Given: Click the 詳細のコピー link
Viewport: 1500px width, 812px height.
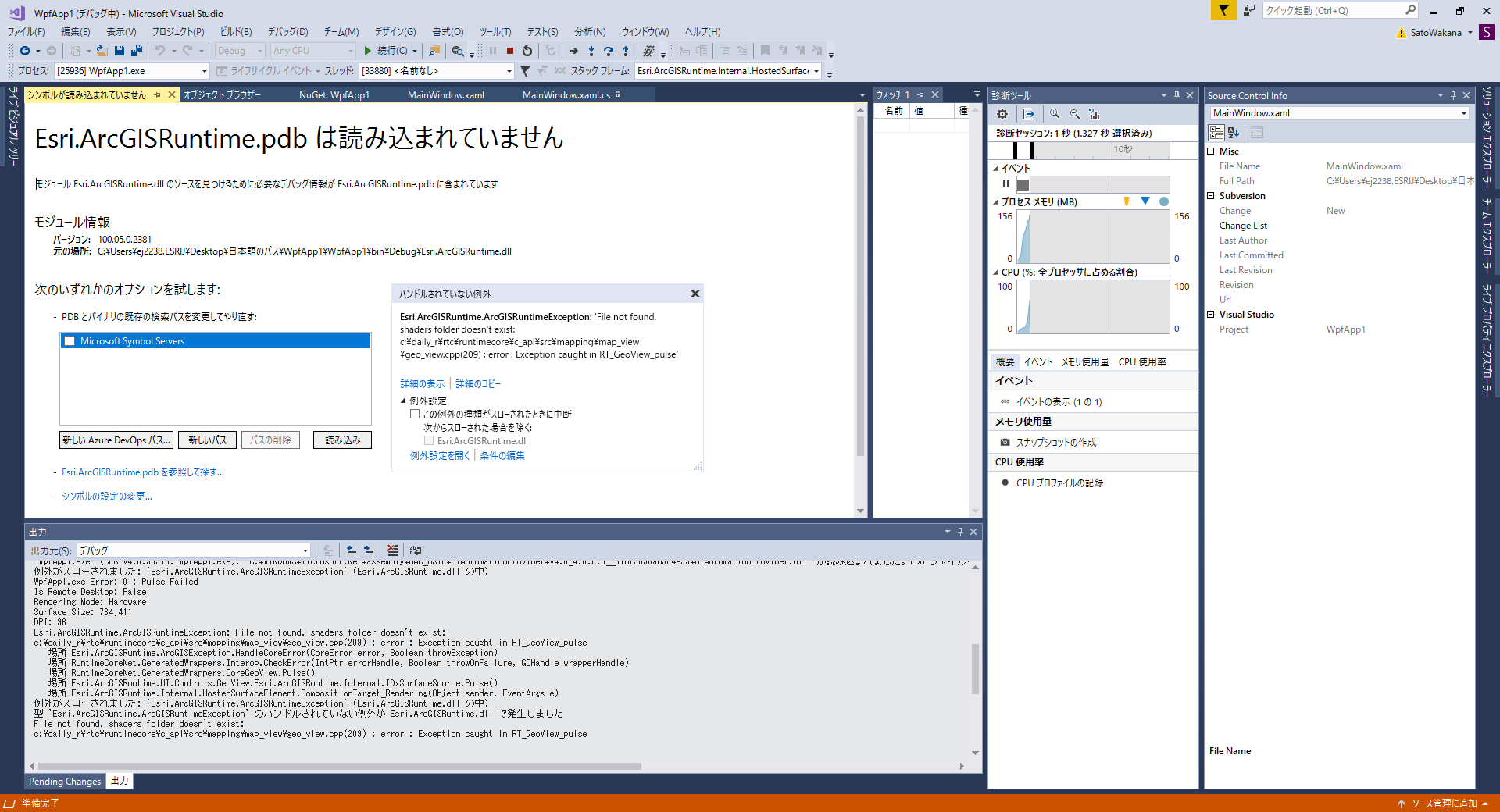Looking at the screenshot, I should click(x=478, y=384).
